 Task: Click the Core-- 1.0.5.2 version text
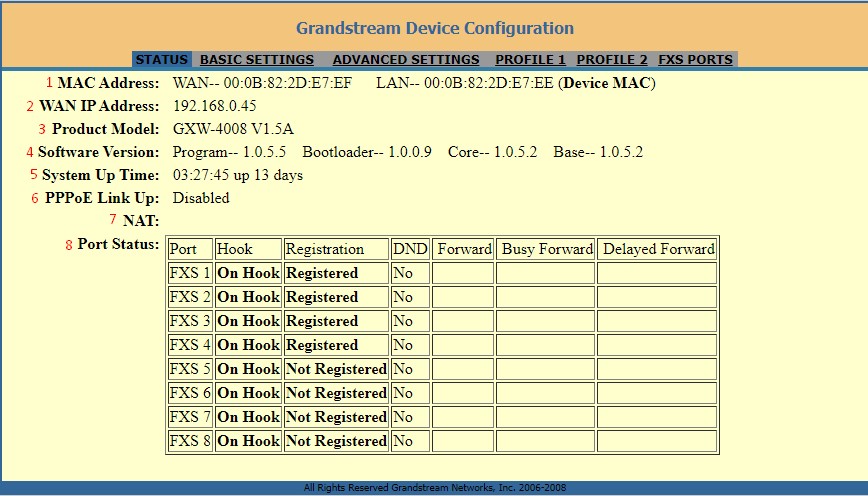[x=493, y=152]
